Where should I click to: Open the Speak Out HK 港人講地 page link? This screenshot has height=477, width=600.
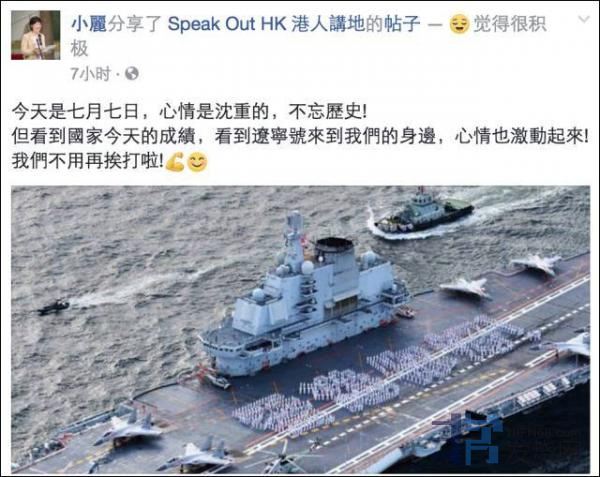pos(266,24)
